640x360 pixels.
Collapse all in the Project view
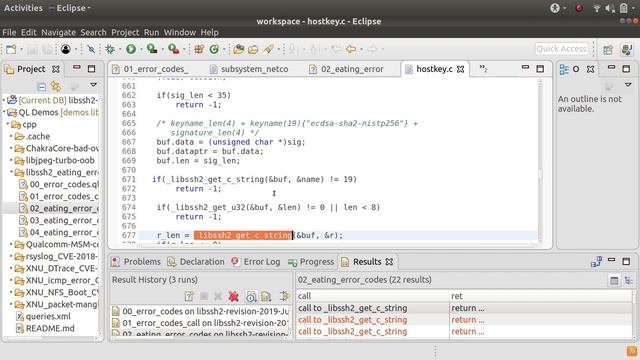pos(41,86)
